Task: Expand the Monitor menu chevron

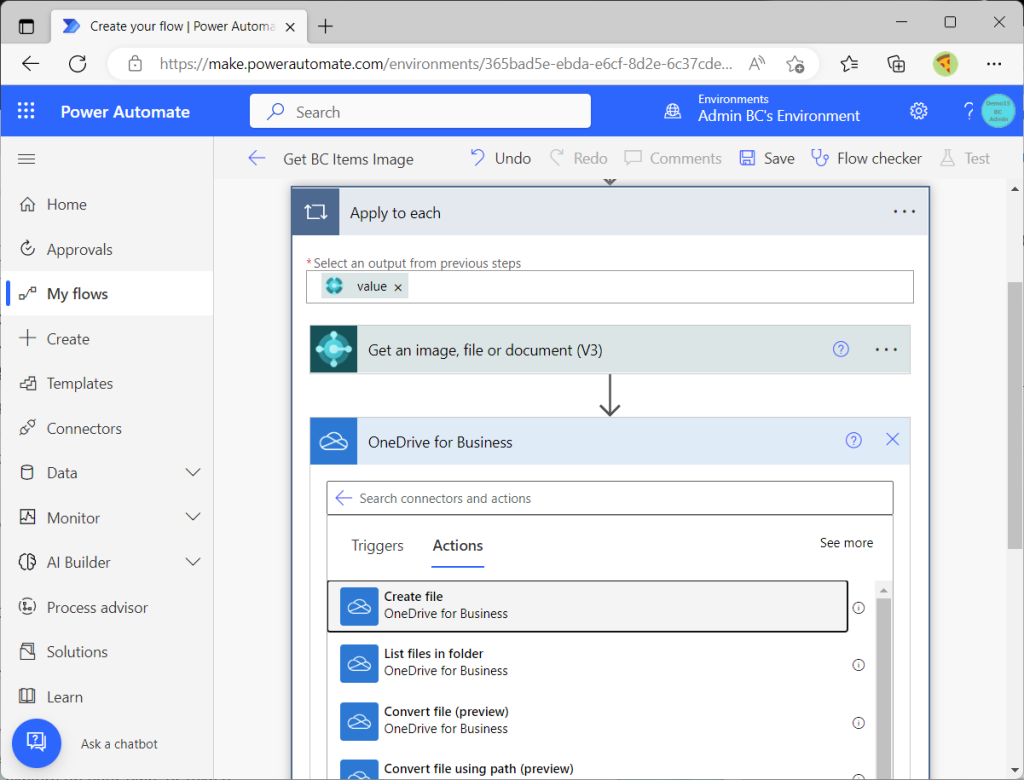Action: 193,517
